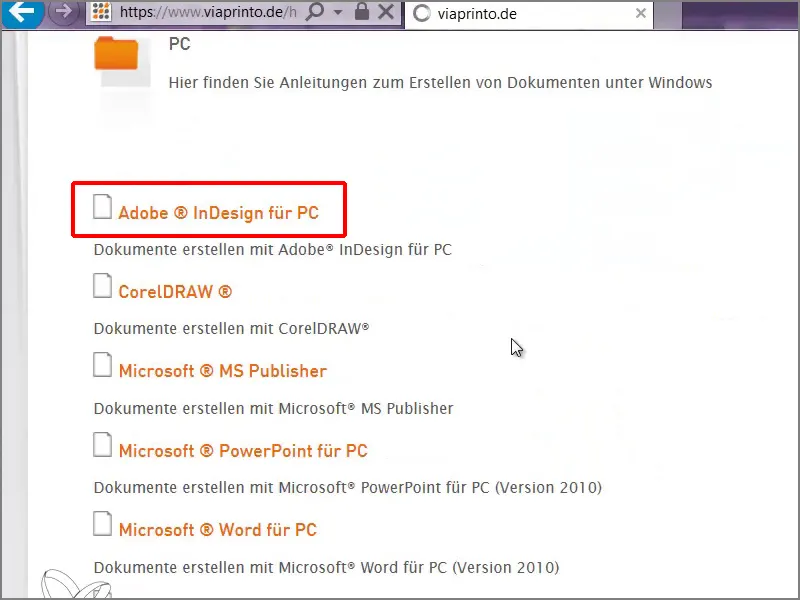
Task: Click the document icon beside MS Publisher
Action: click(x=103, y=365)
